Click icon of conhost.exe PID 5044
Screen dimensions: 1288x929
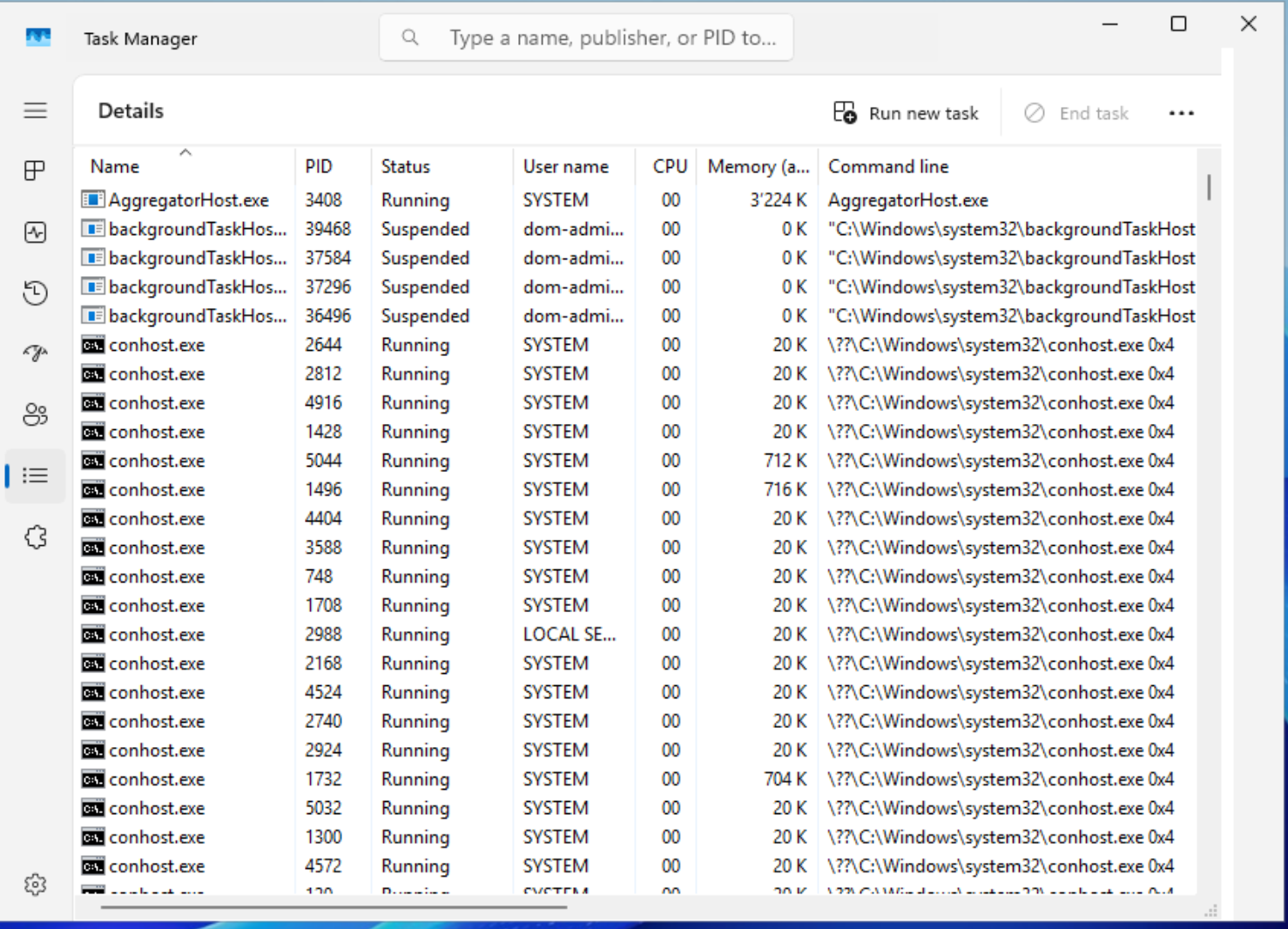pyautogui.click(x=93, y=461)
